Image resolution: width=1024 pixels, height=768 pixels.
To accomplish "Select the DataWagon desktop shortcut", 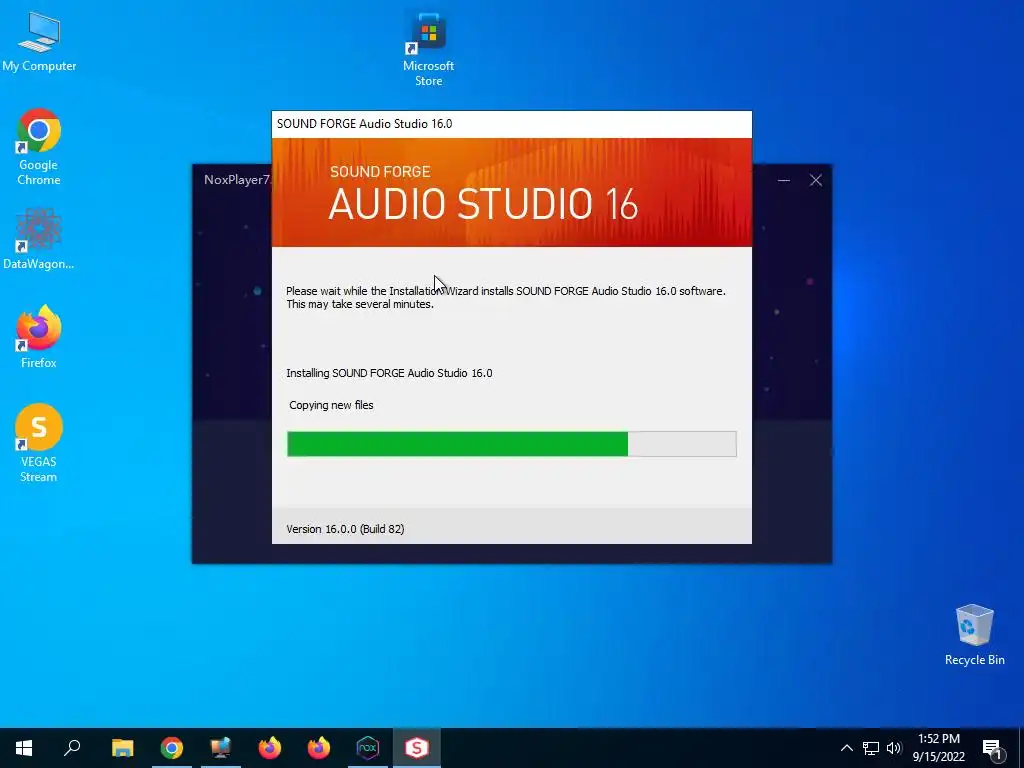I will pos(39,239).
